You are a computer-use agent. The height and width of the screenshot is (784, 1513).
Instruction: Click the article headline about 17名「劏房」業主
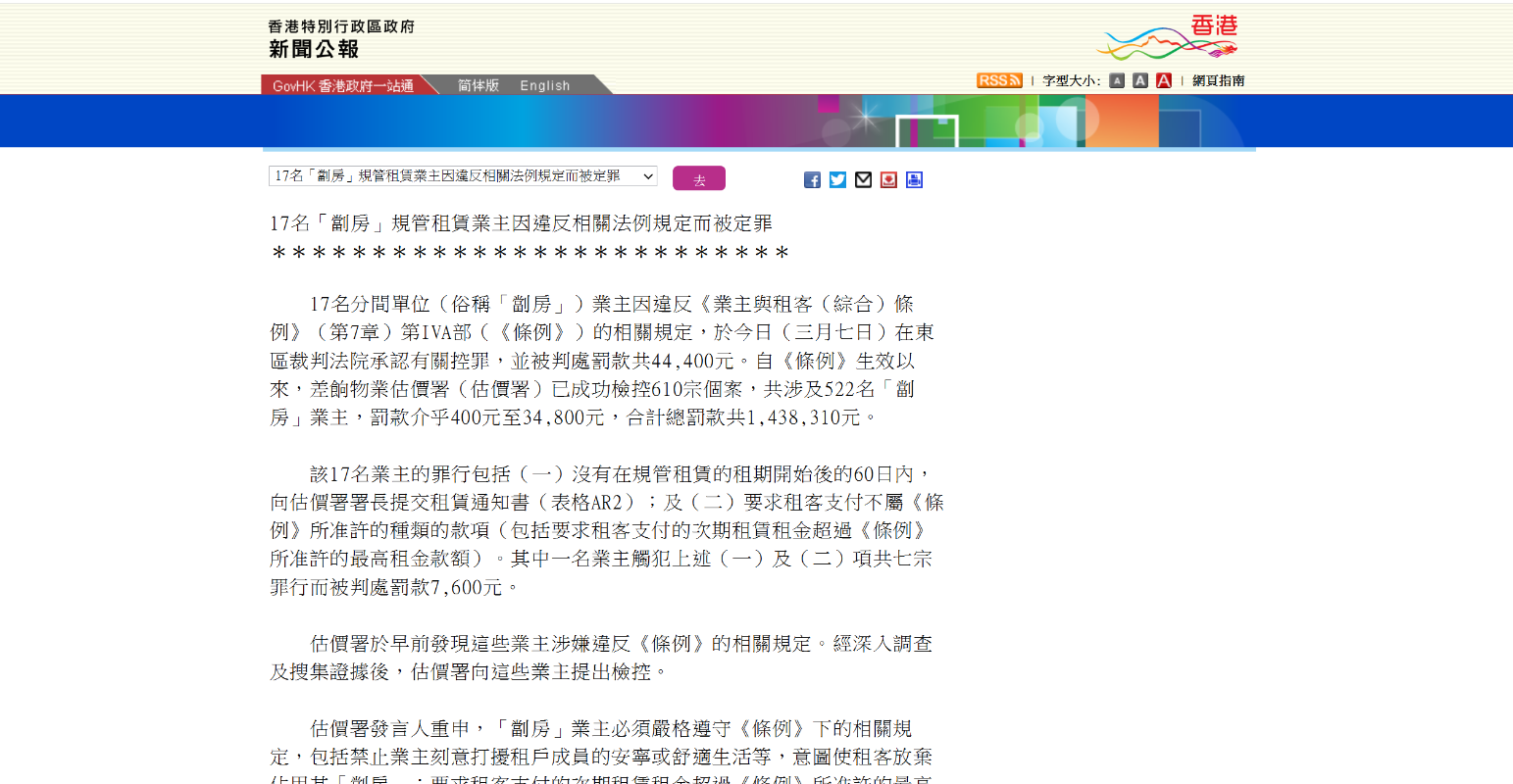pyautogui.click(x=521, y=223)
